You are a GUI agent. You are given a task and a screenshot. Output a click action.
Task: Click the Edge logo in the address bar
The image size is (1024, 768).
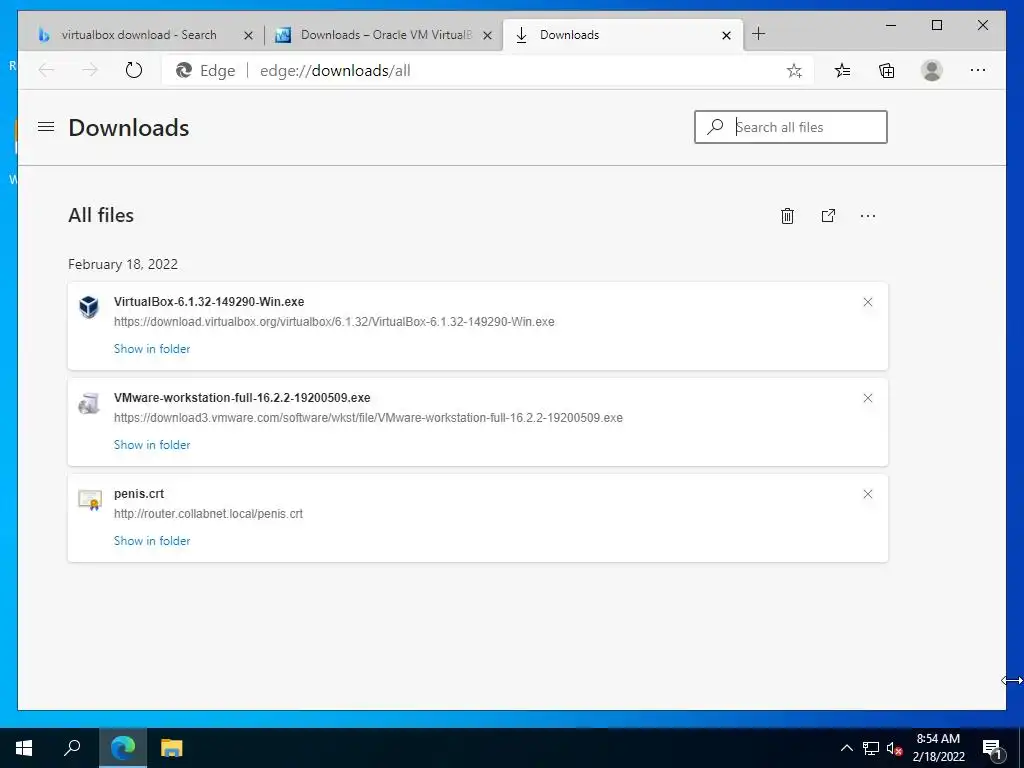pyautogui.click(x=184, y=71)
